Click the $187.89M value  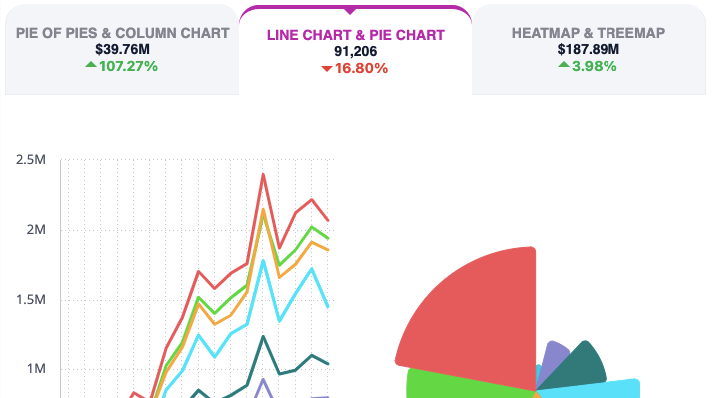(588, 49)
